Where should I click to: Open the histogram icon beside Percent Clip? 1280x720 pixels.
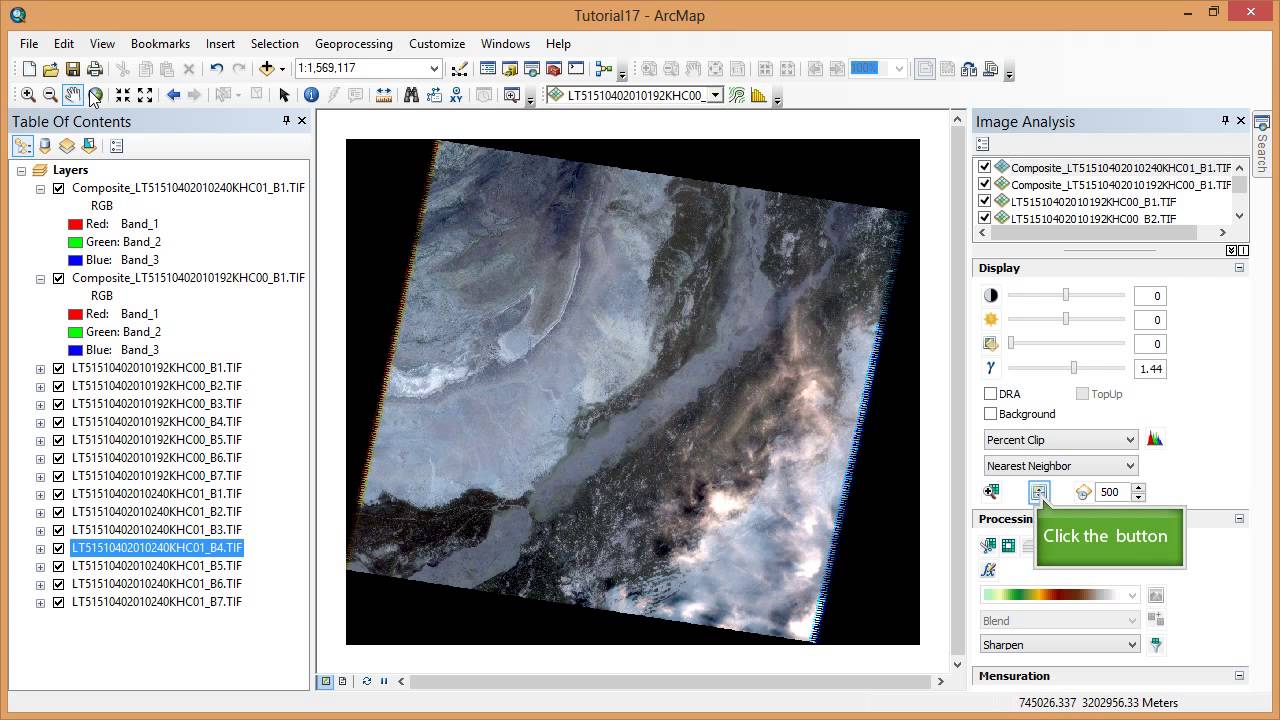click(1155, 439)
